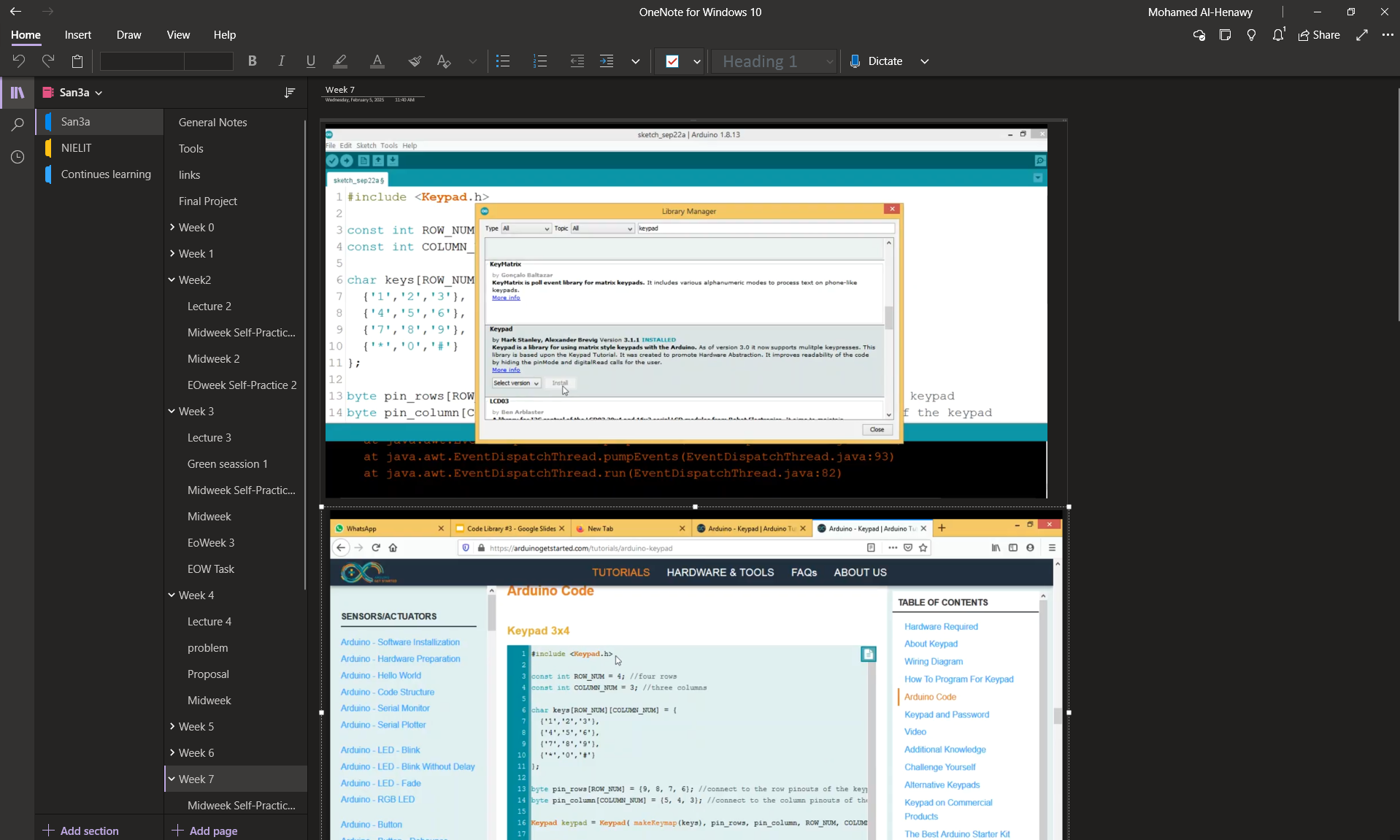Open the Search pane in sidebar
Screen dimensions: 1400x840
18,125
